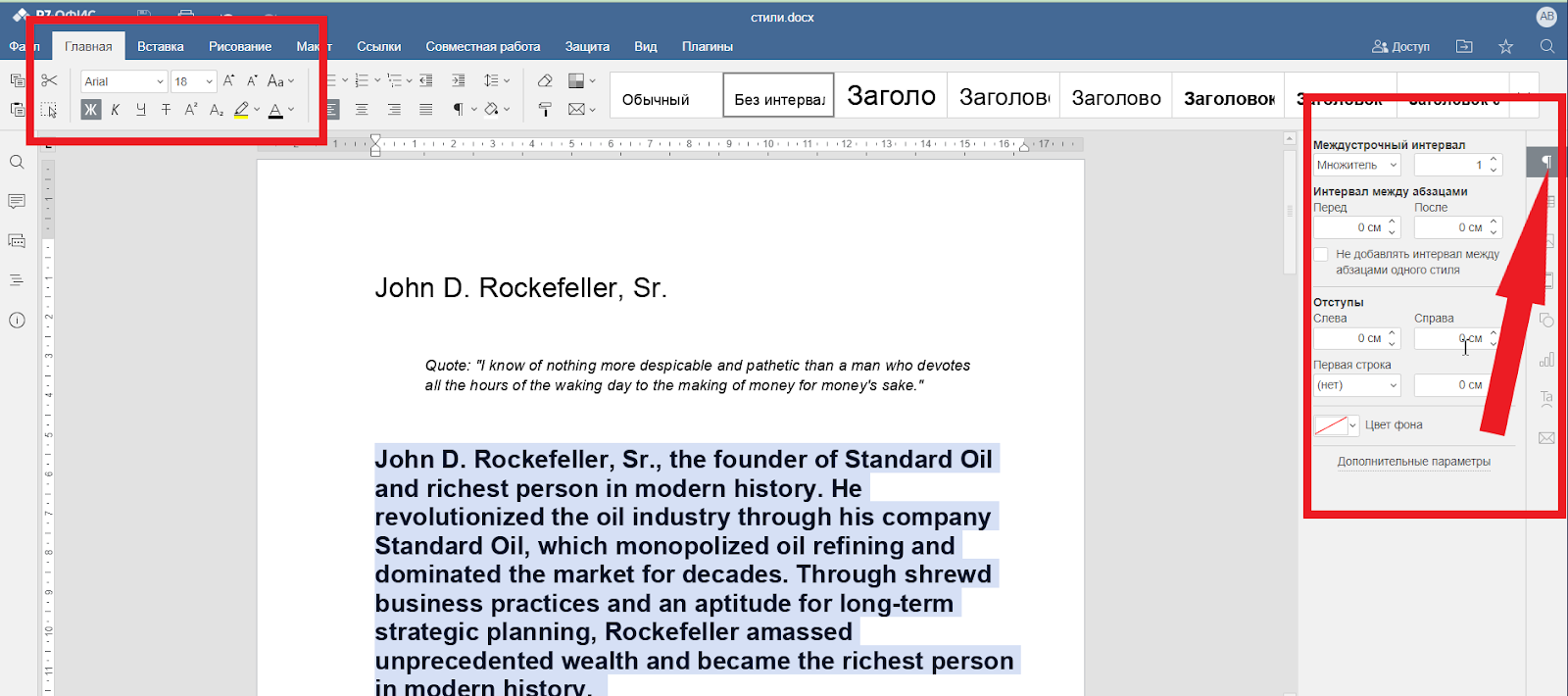
Task: Toggle Superscript formatting
Action: pos(191,110)
